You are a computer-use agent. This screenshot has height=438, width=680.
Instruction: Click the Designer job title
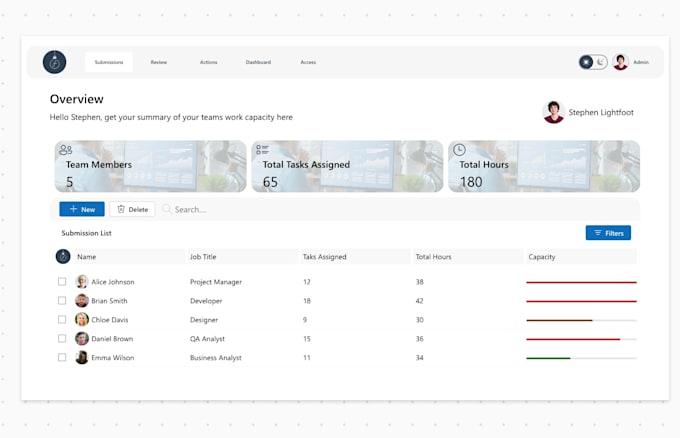click(204, 320)
